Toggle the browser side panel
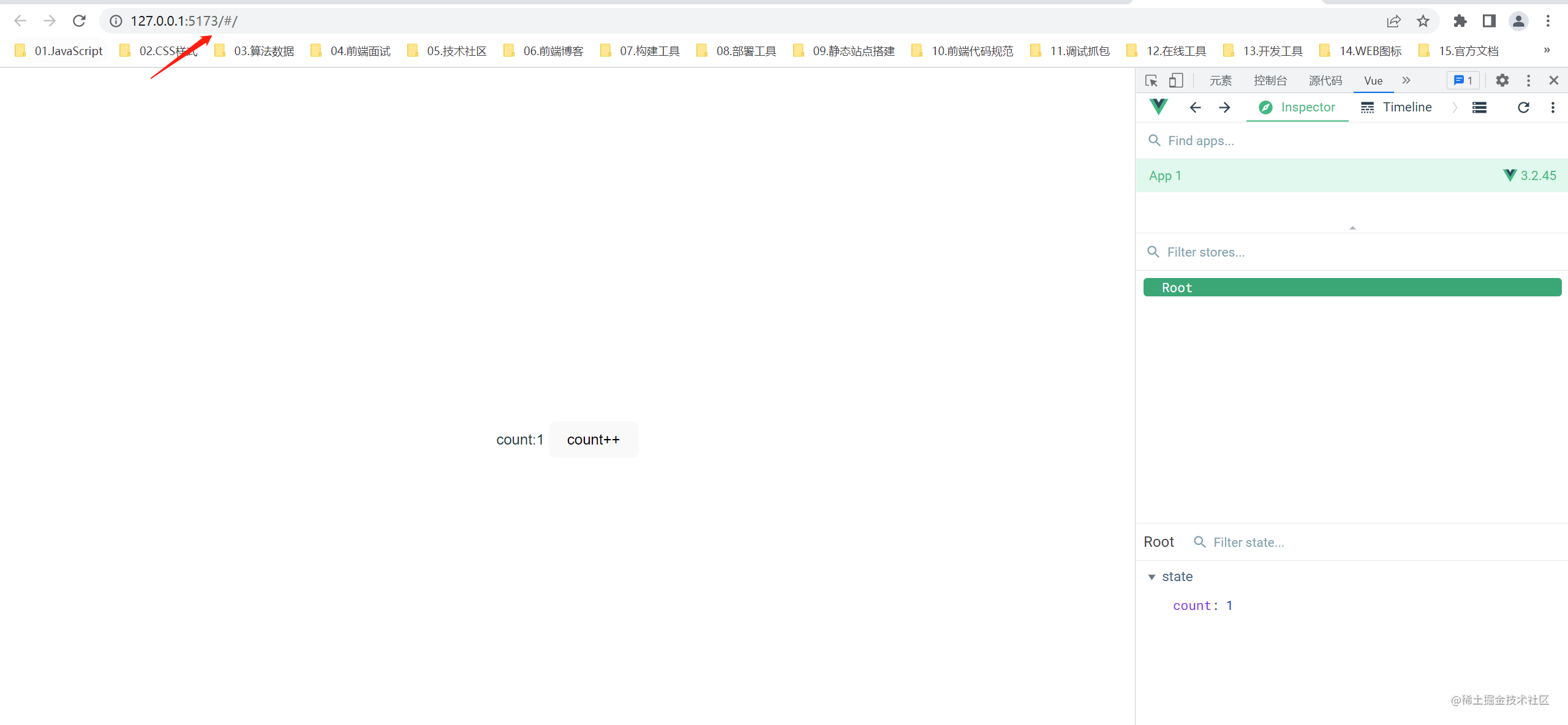This screenshot has height=725, width=1568. pyautogui.click(x=1489, y=21)
